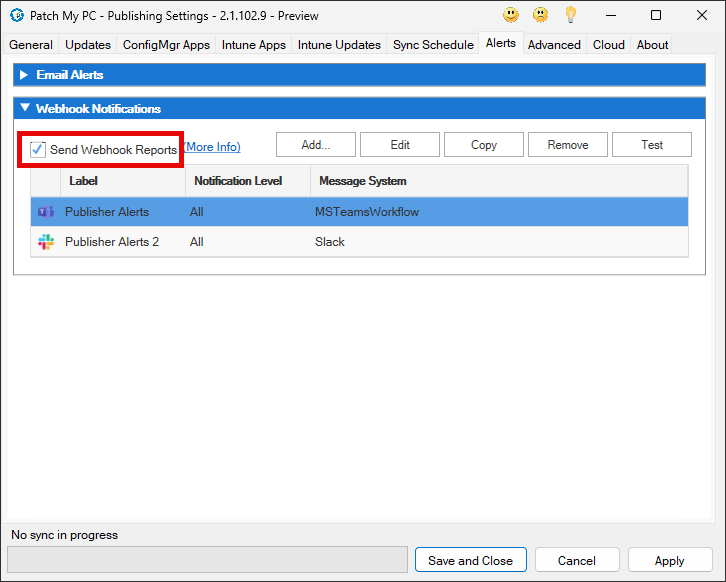The width and height of the screenshot is (726, 582).
Task: Click the Apply button
Action: 670,560
